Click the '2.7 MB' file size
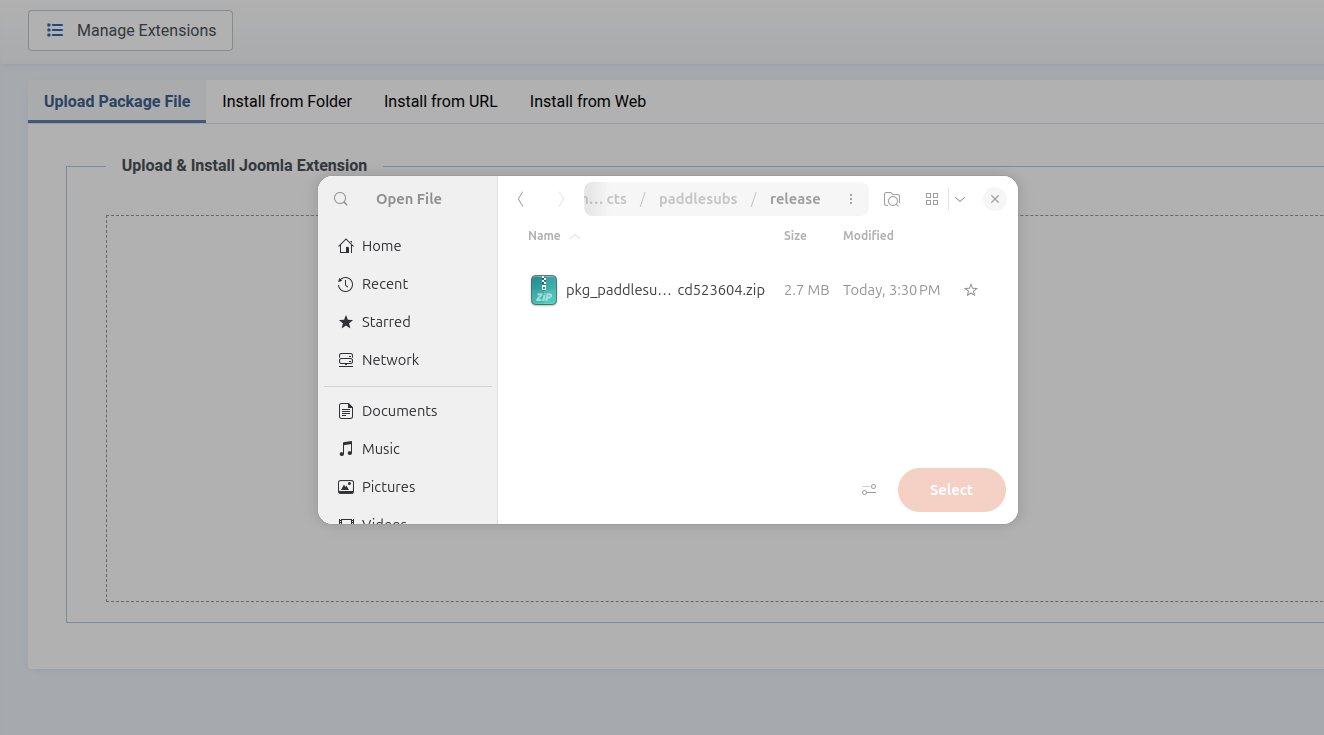 point(806,290)
